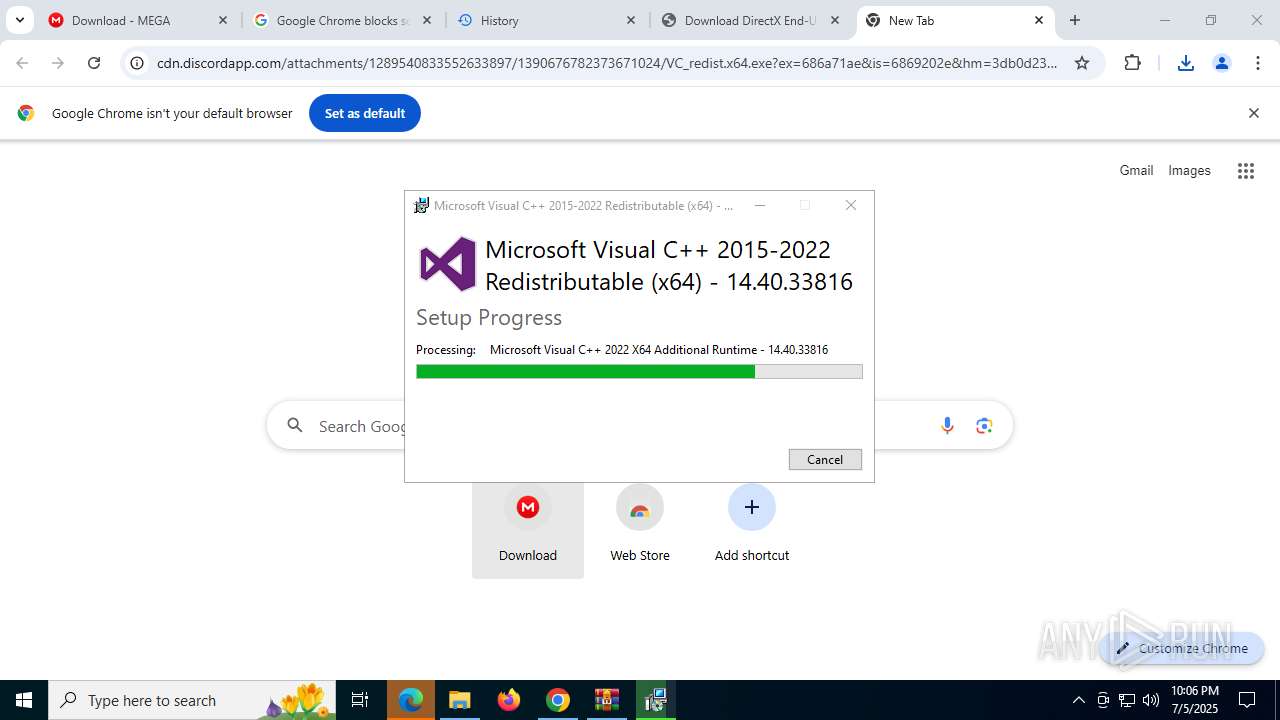Open the network tray icon
Image resolution: width=1280 pixels, height=720 pixels.
1127,700
